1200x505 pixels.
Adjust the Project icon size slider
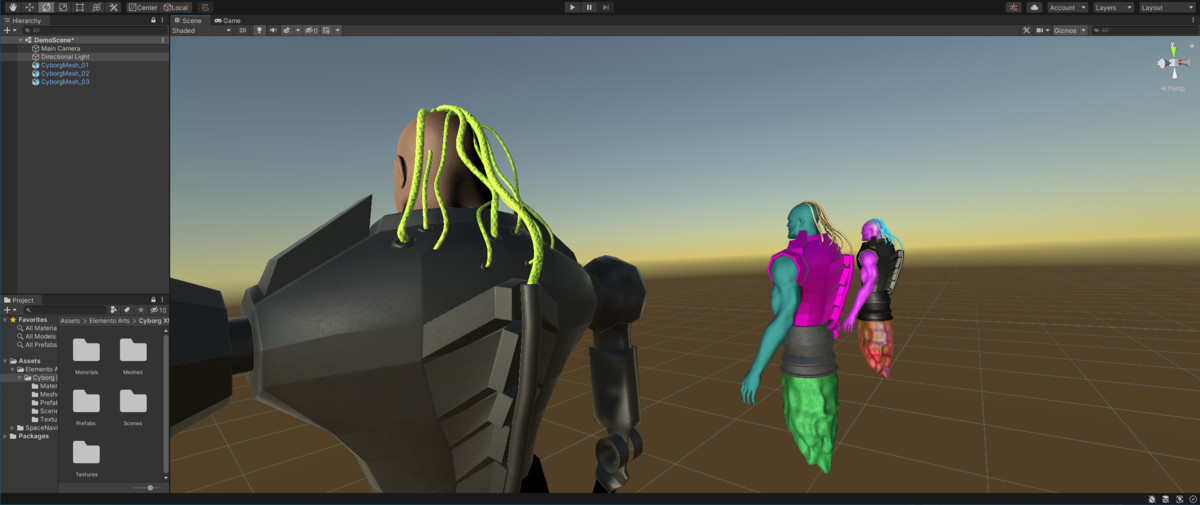150,487
